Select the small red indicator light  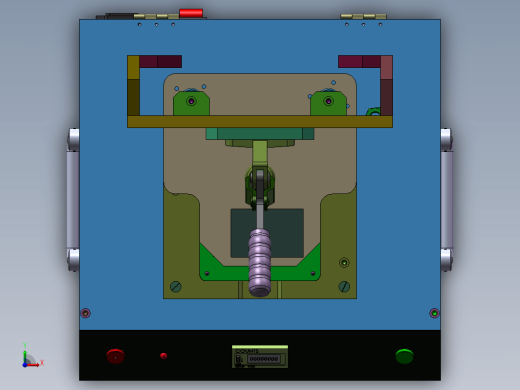163,356
